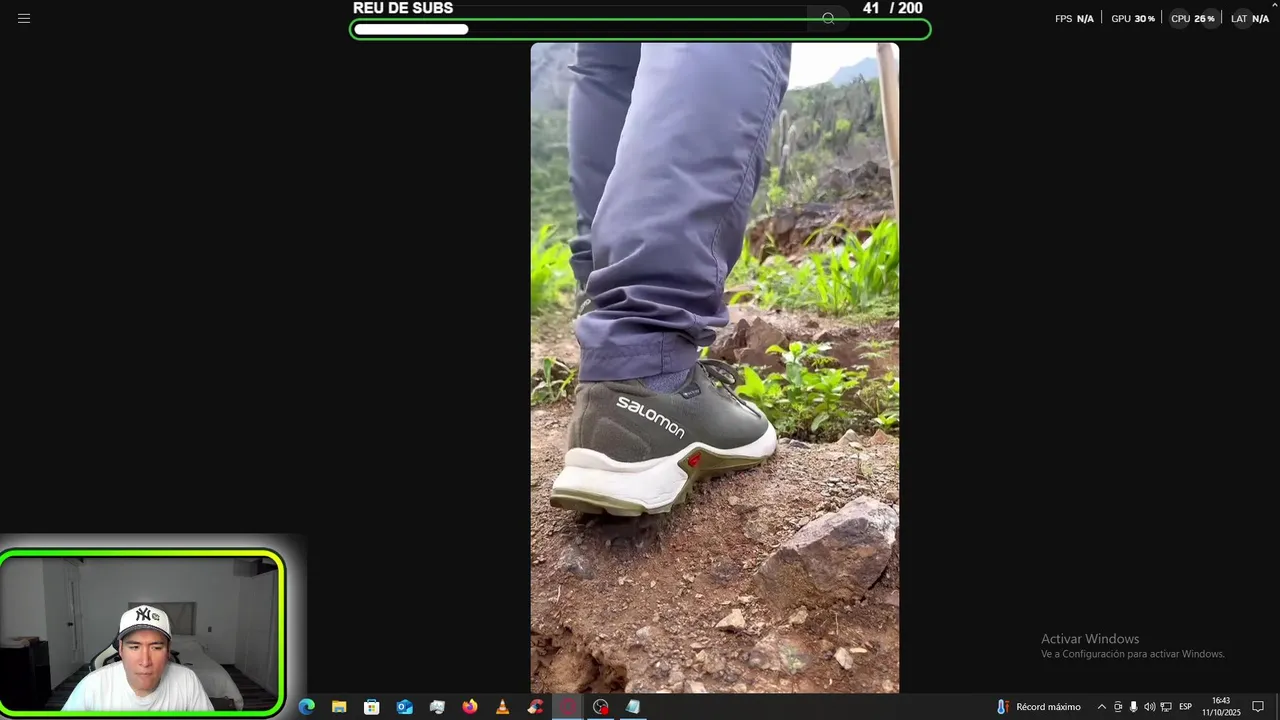Open the network tray icon
This screenshot has width=1280, height=720.
[1166, 707]
